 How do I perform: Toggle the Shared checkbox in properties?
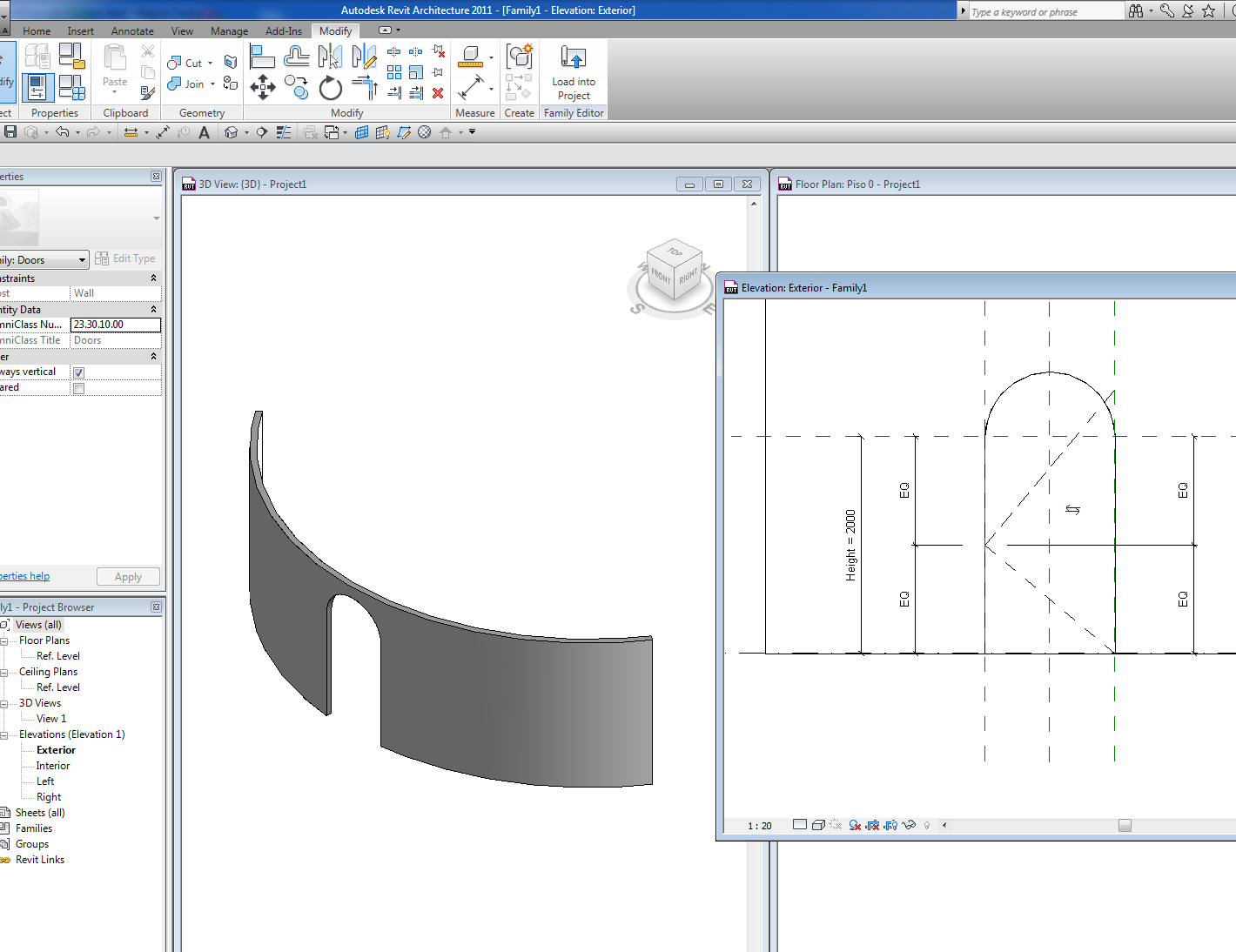pyautogui.click(x=78, y=388)
